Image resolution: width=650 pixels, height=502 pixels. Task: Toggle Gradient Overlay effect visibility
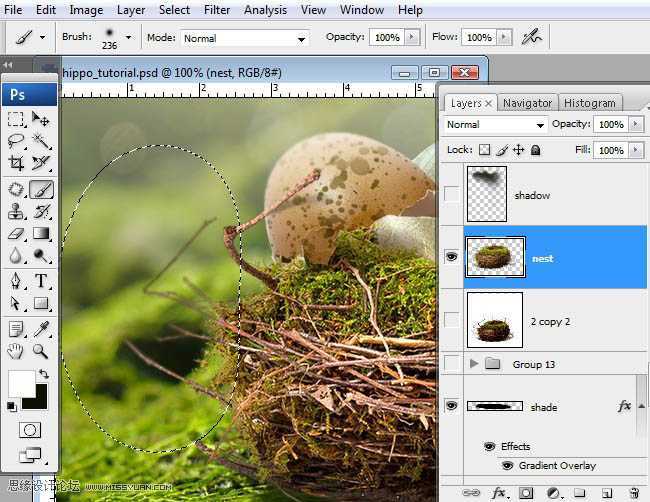(507, 465)
